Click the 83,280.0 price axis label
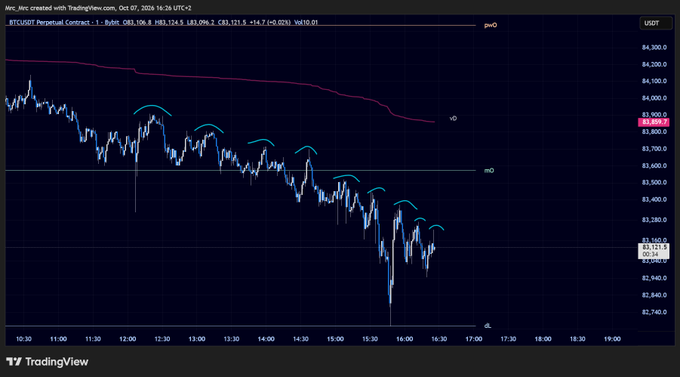Viewport: 680px width, 377px height. pyautogui.click(x=654, y=220)
